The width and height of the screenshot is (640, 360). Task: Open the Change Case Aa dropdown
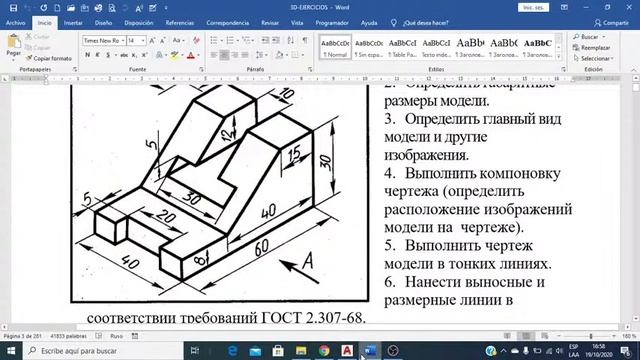pos(178,40)
